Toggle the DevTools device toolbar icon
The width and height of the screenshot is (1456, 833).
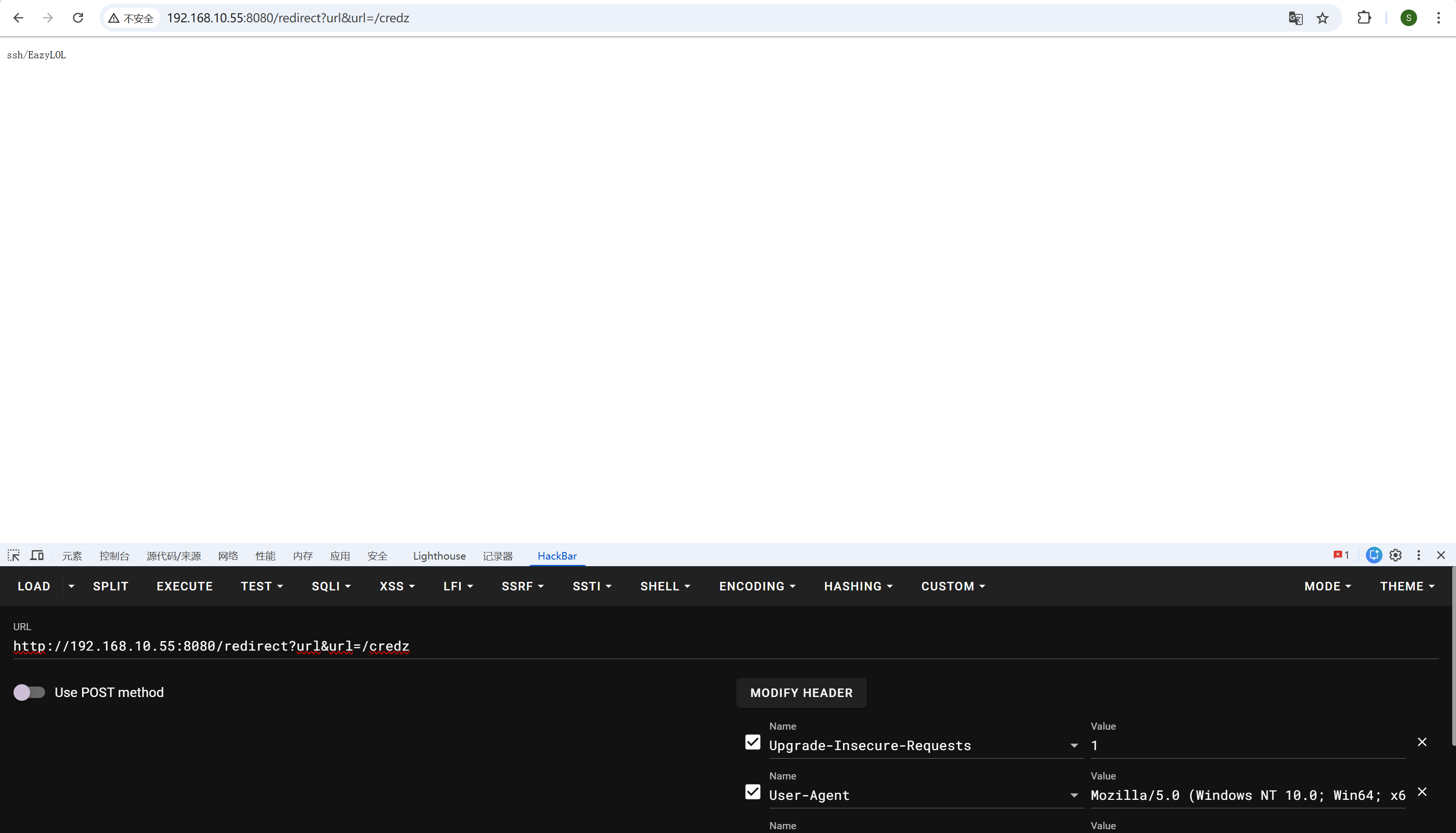coord(37,555)
